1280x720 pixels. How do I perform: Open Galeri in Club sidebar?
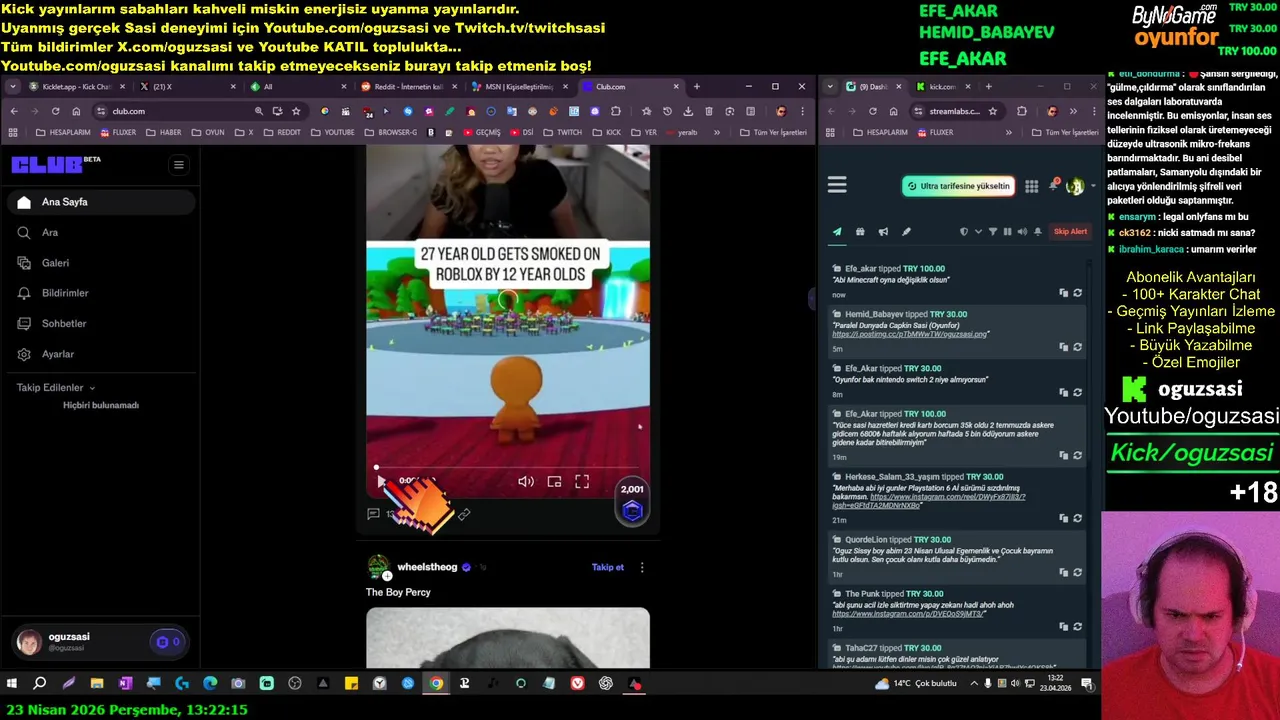point(100,263)
